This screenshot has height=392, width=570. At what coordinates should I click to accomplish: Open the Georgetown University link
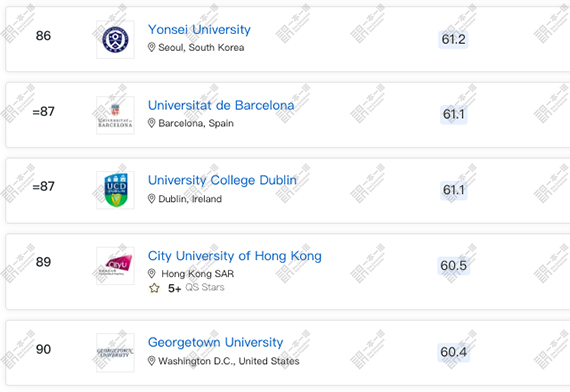tap(216, 342)
